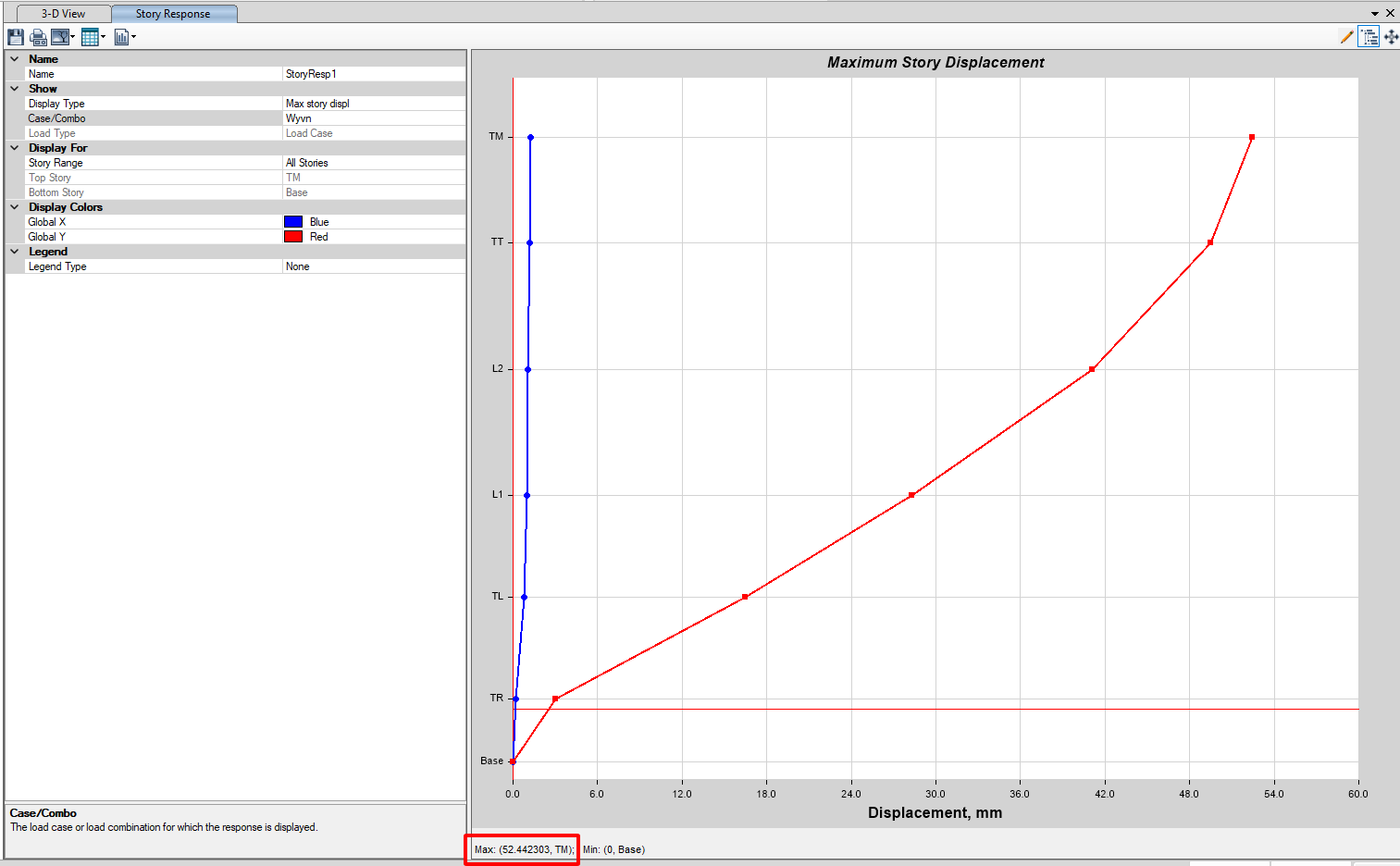Image resolution: width=1400 pixels, height=866 pixels.
Task: Click the save (floppy disk) toolbar icon
Action: [x=16, y=37]
